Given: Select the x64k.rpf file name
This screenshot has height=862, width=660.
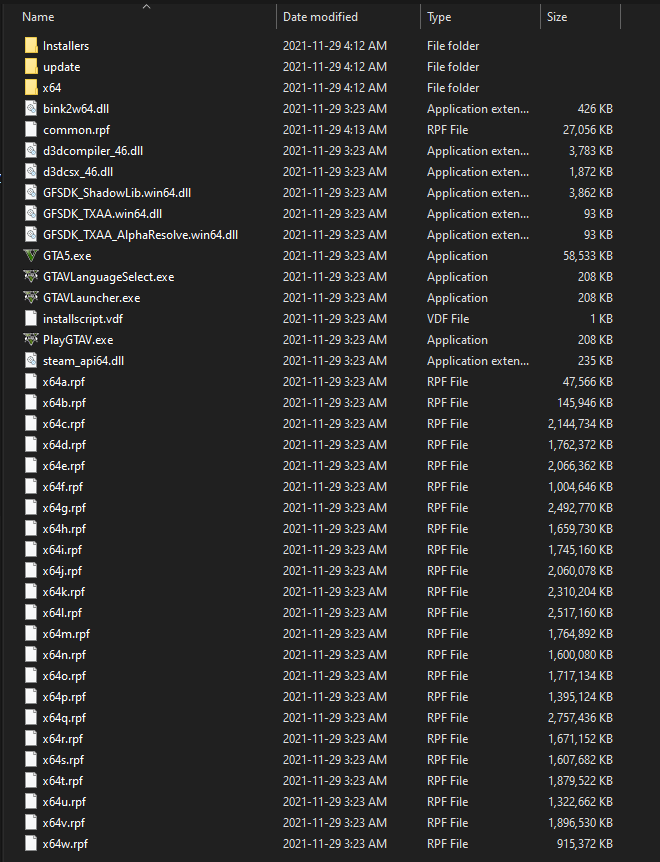Looking at the screenshot, I should coord(64,592).
